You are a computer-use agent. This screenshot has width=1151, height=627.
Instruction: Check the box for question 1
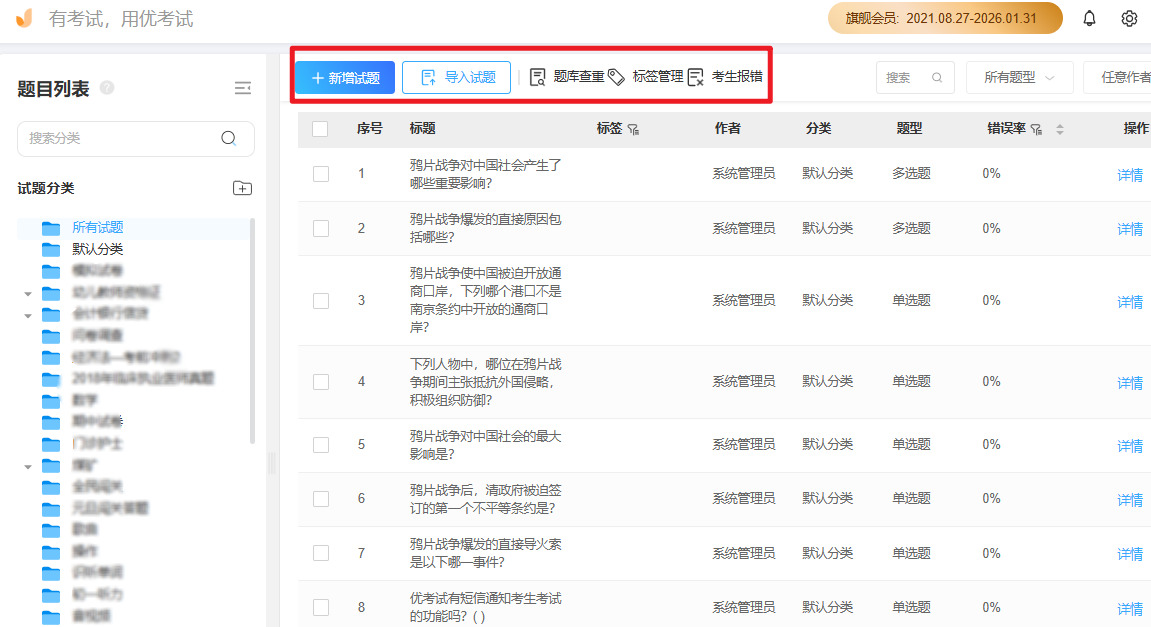click(321, 172)
